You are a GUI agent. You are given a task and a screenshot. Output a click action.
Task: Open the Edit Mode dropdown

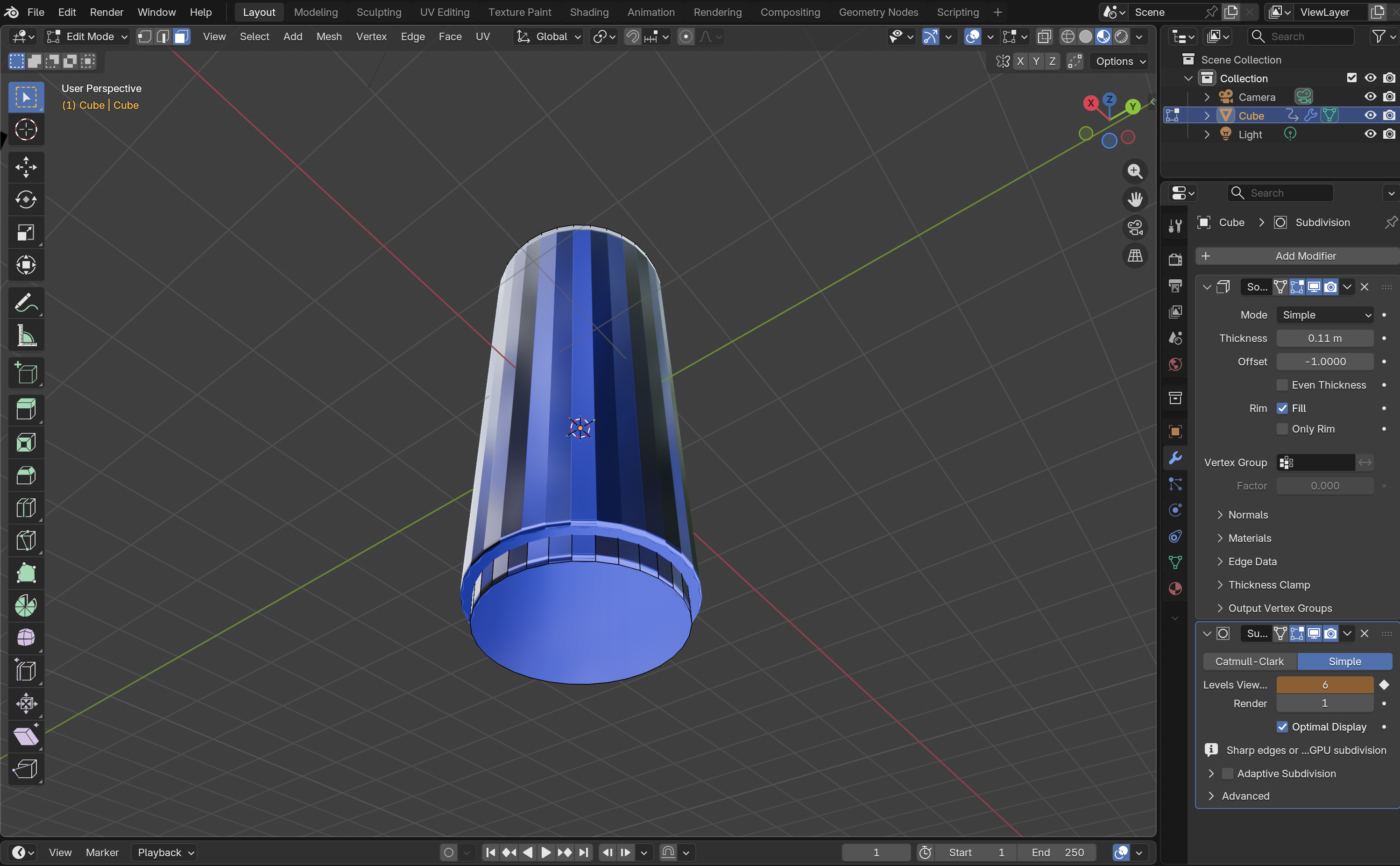coord(87,36)
